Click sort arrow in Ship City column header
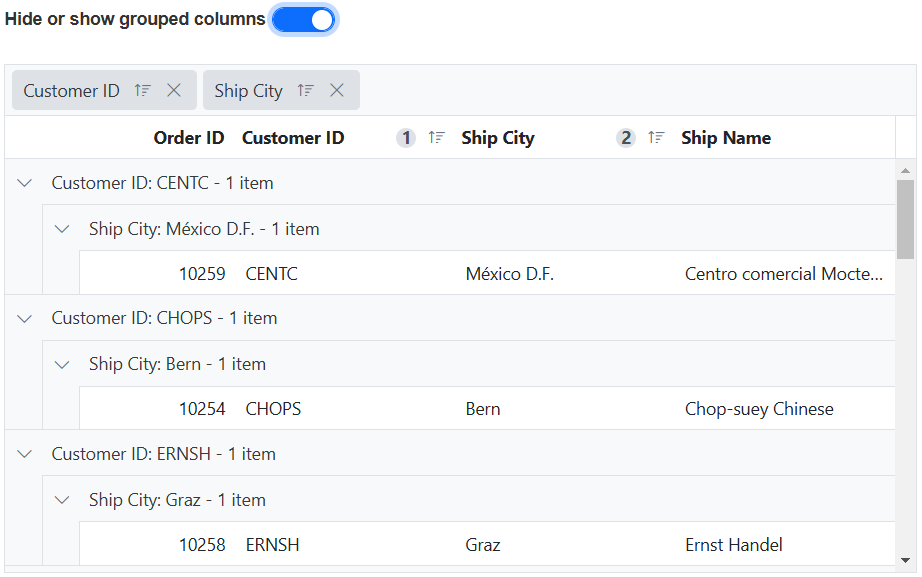922x577 pixels. pos(656,138)
